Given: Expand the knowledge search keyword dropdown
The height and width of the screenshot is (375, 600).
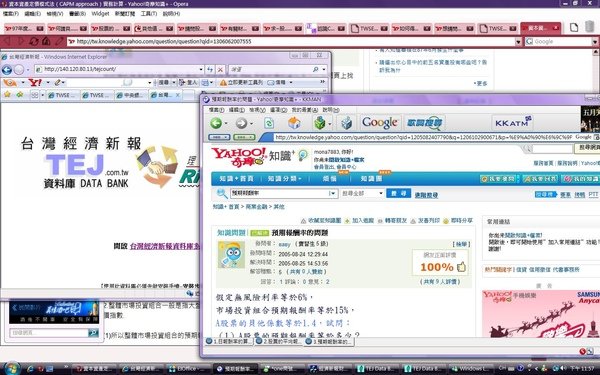Looking at the screenshot, I should pos(332,194).
